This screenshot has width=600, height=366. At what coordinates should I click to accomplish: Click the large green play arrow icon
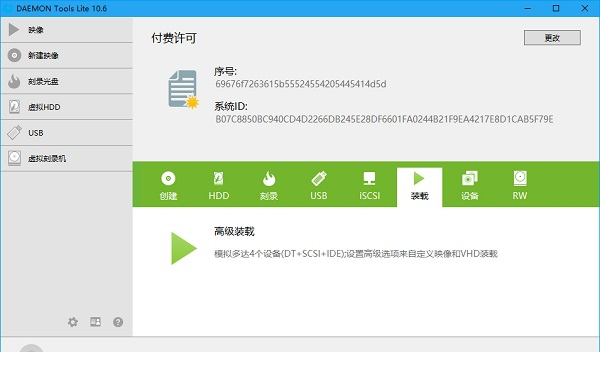(184, 248)
